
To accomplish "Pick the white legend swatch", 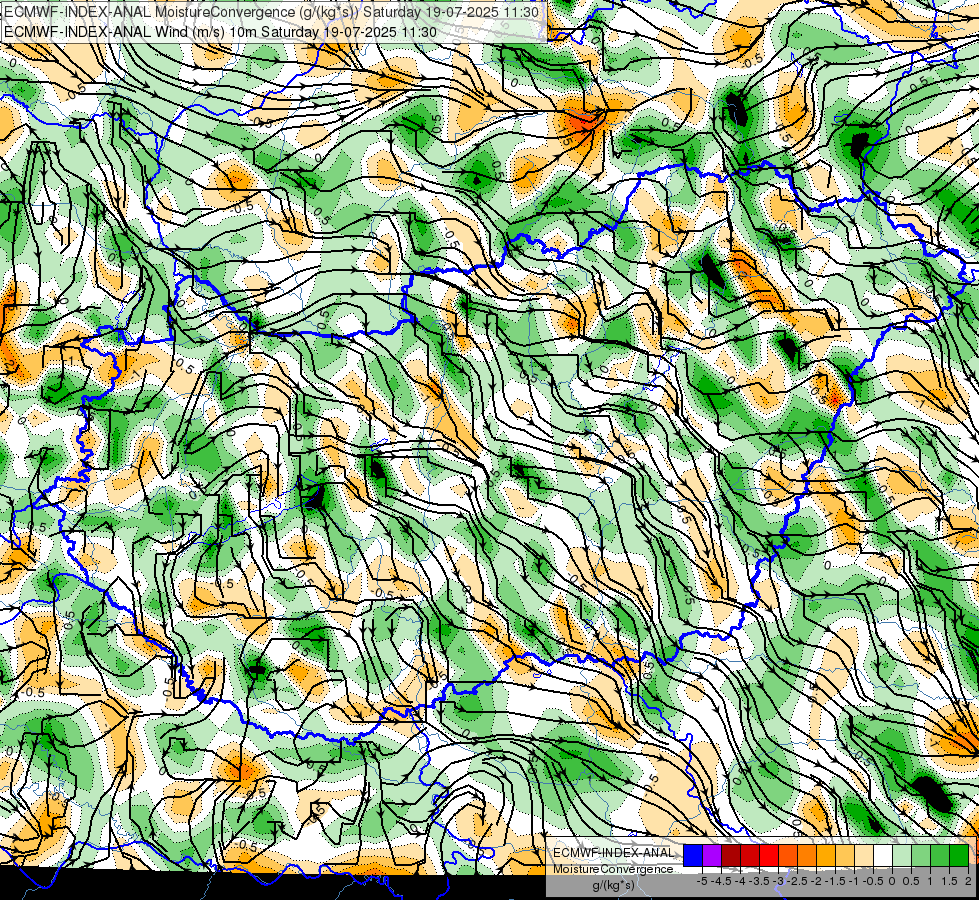I will tap(883, 856).
